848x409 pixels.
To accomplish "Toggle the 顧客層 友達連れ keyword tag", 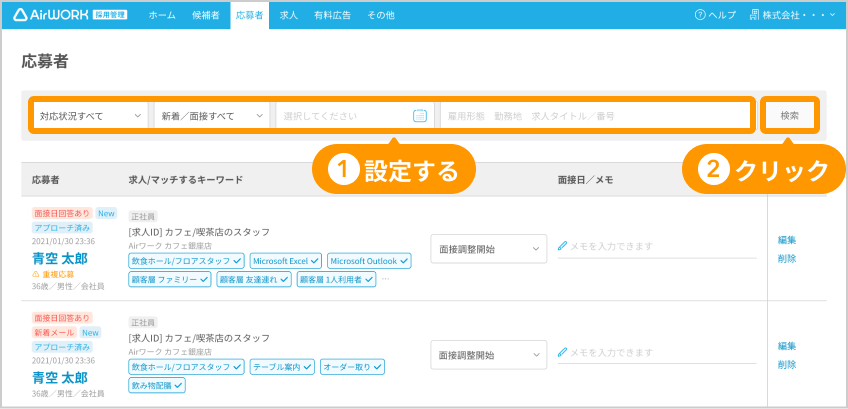I will [254, 279].
